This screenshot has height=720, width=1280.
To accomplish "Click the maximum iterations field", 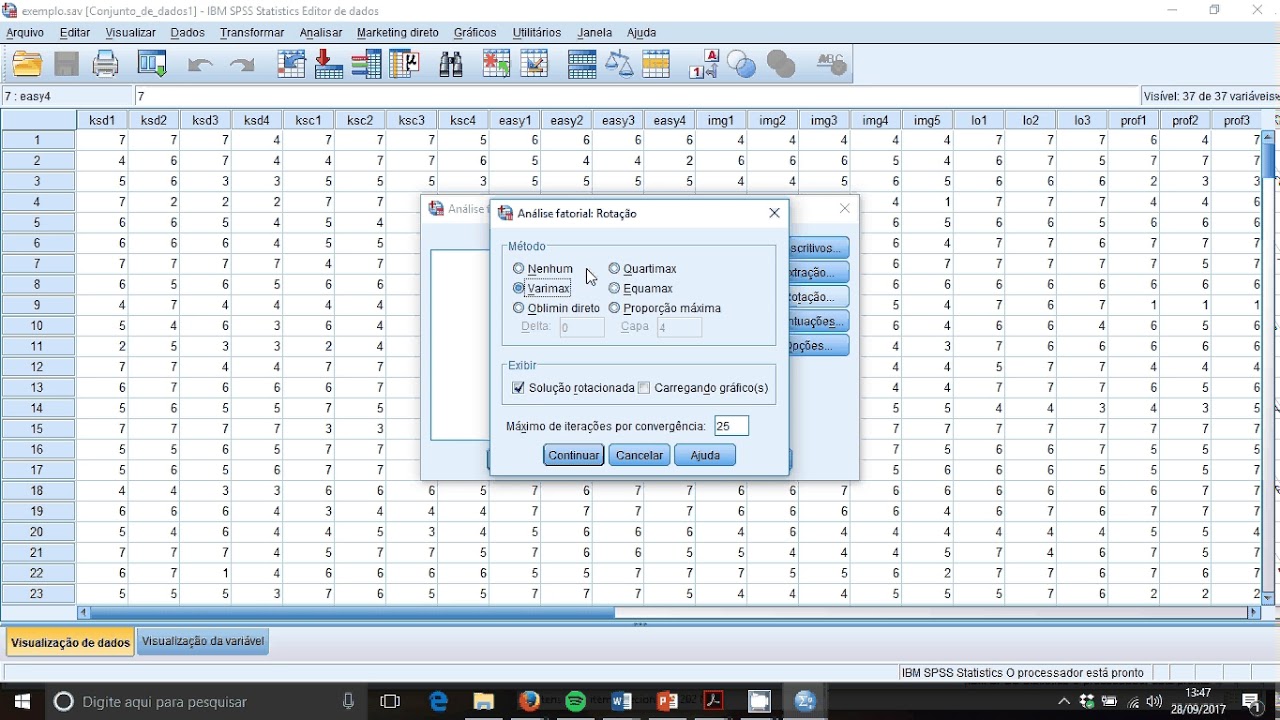I will pyautogui.click(x=731, y=426).
